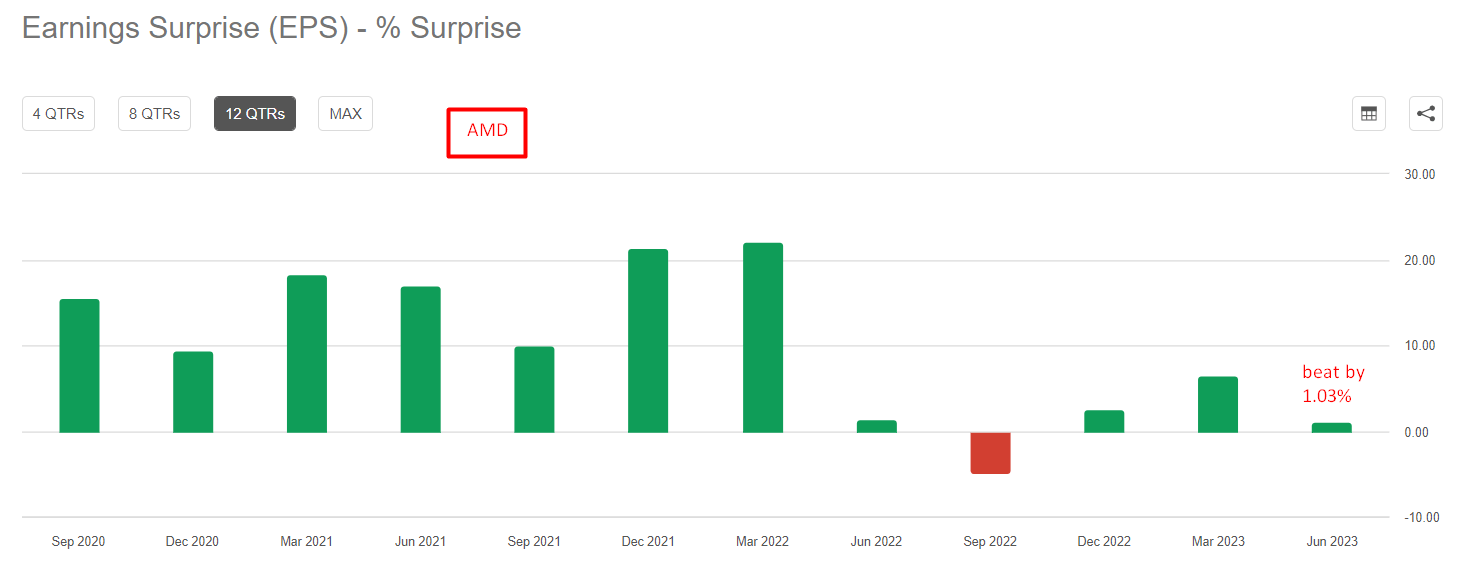Click the AMD ticker label in red box
The image size is (1463, 580).
[x=487, y=131]
